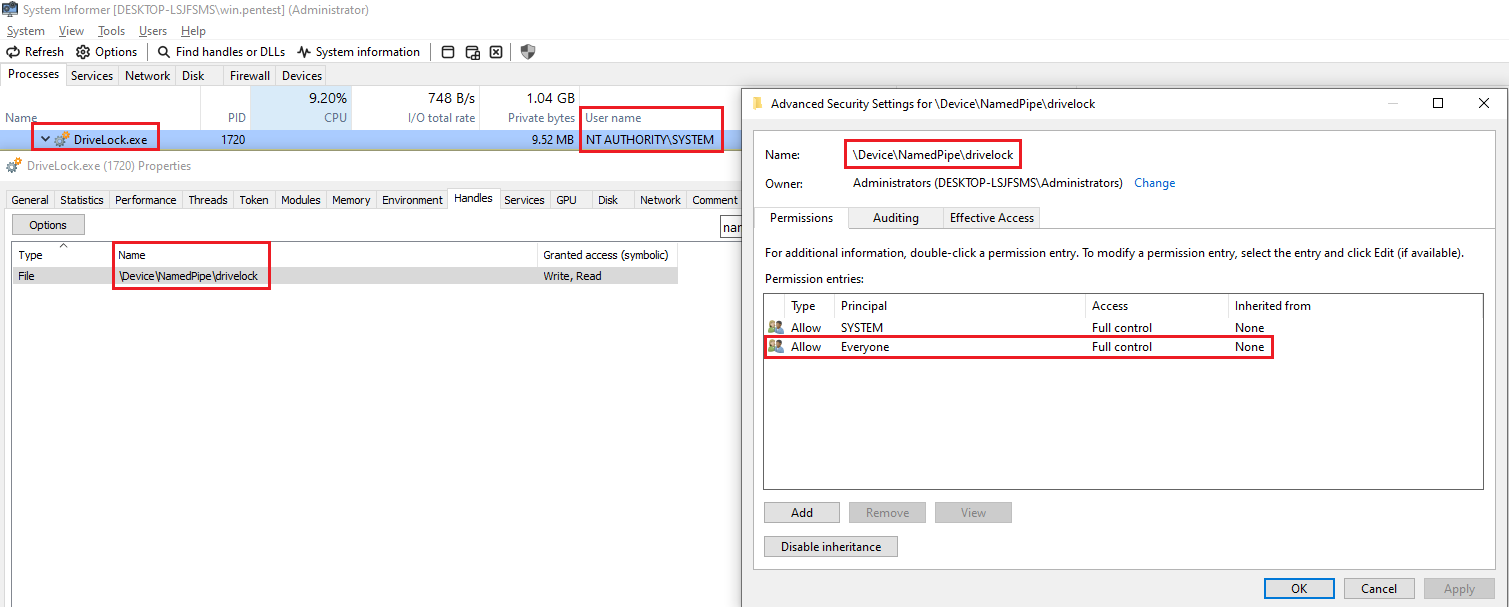Click the Options button in Handles tab

tap(48, 225)
